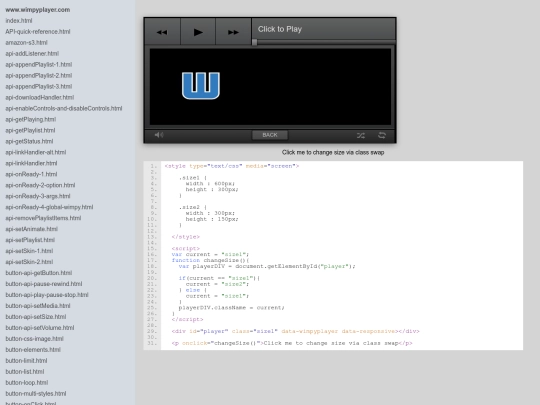The width and height of the screenshot is (540, 405).
Task: Open button-elements.html
Action: 33,350
